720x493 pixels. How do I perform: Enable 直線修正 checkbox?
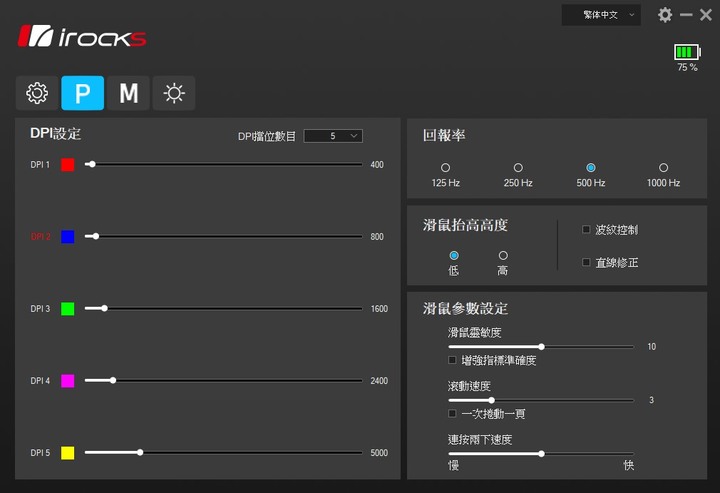pos(586,262)
